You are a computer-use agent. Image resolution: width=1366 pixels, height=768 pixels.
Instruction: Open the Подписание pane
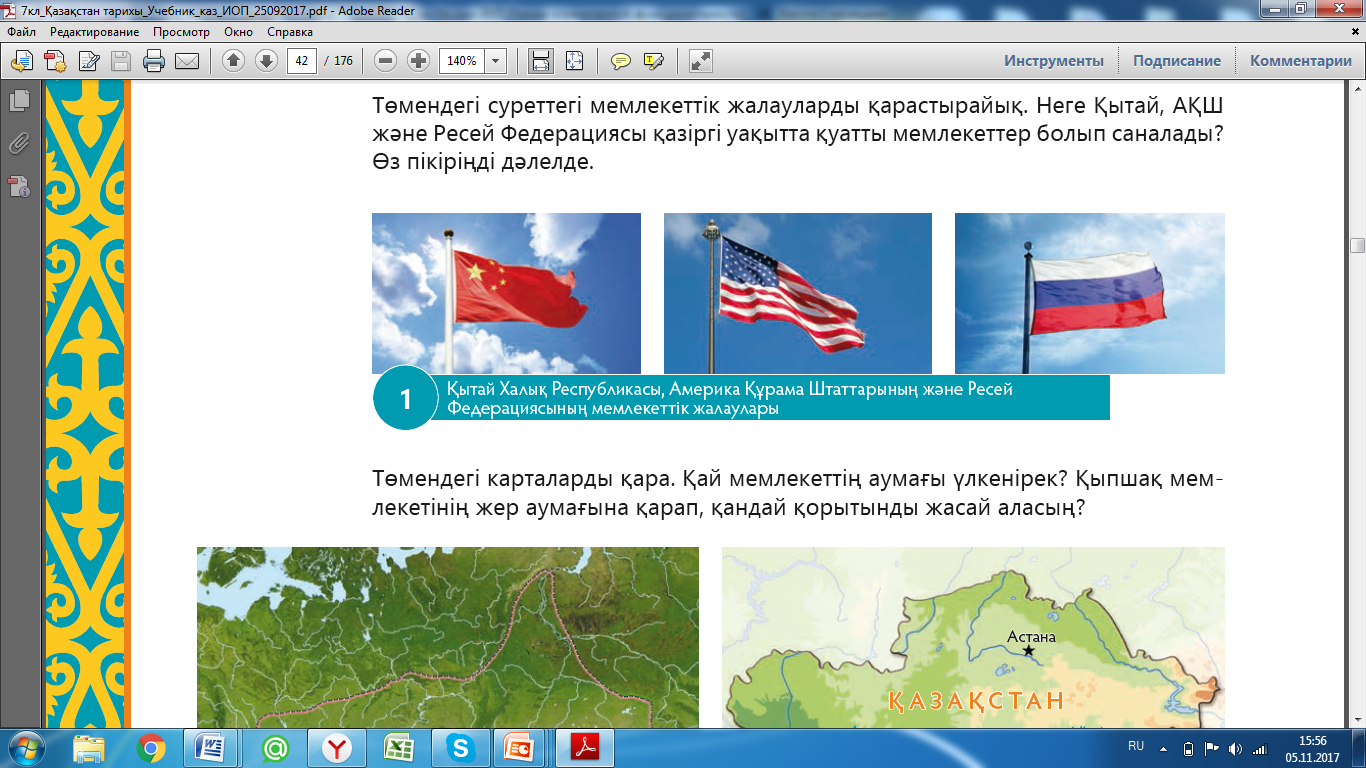point(1177,61)
